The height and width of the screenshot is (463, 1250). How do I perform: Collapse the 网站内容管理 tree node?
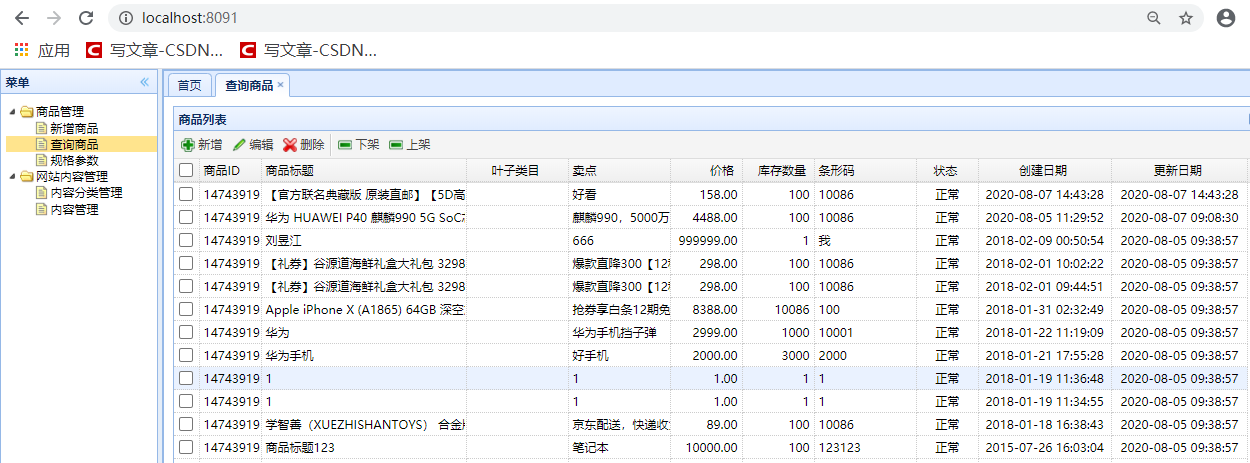click(12, 177)
